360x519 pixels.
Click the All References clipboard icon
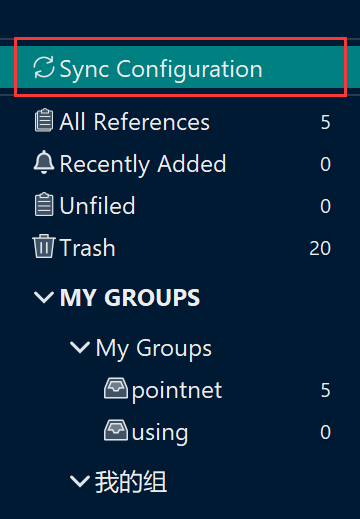pos(44,120)
